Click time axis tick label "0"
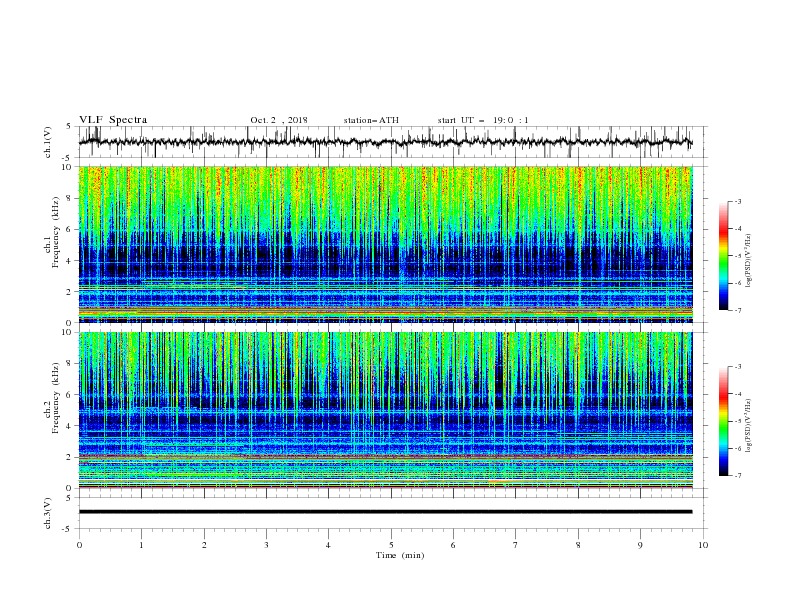This screenshot has width=792, height=612. coord(79,545)
